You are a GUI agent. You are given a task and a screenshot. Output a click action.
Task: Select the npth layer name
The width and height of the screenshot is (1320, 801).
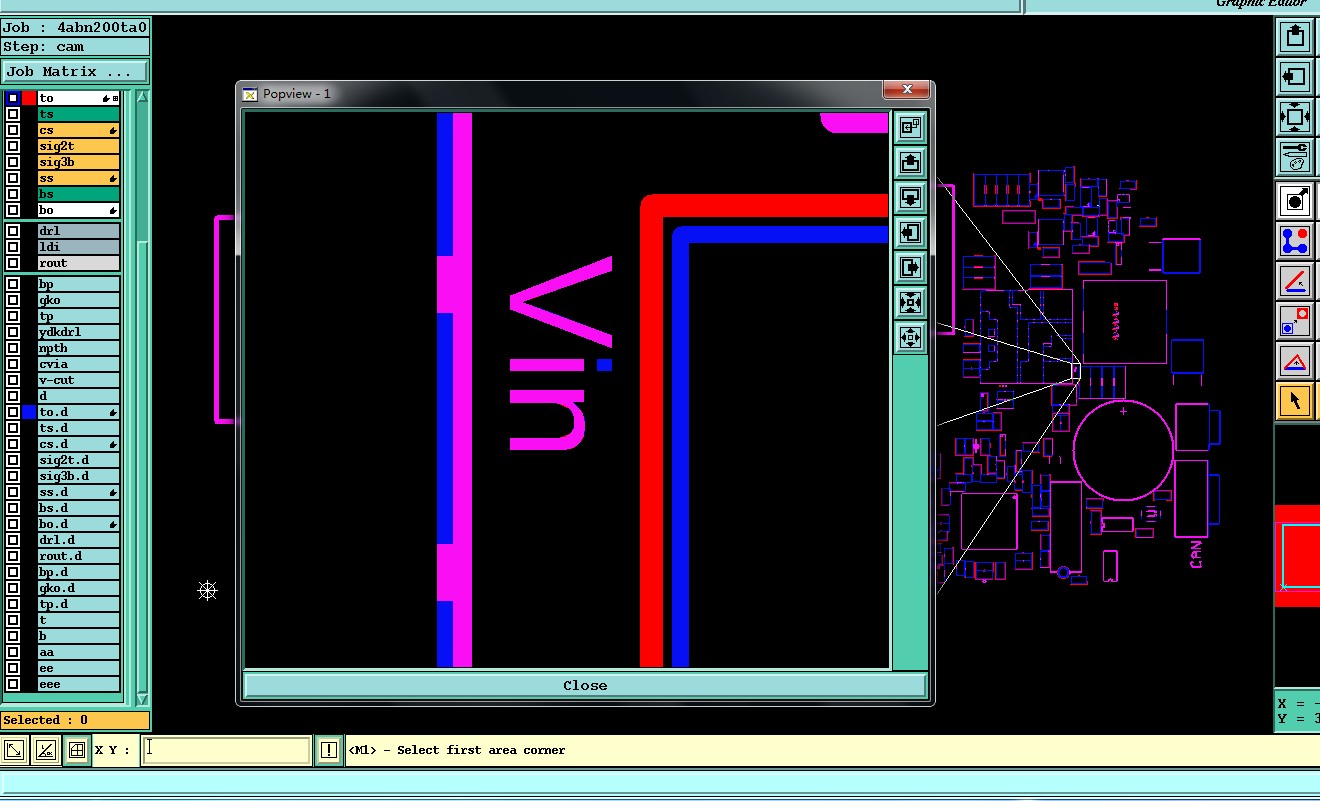point(79,348)
